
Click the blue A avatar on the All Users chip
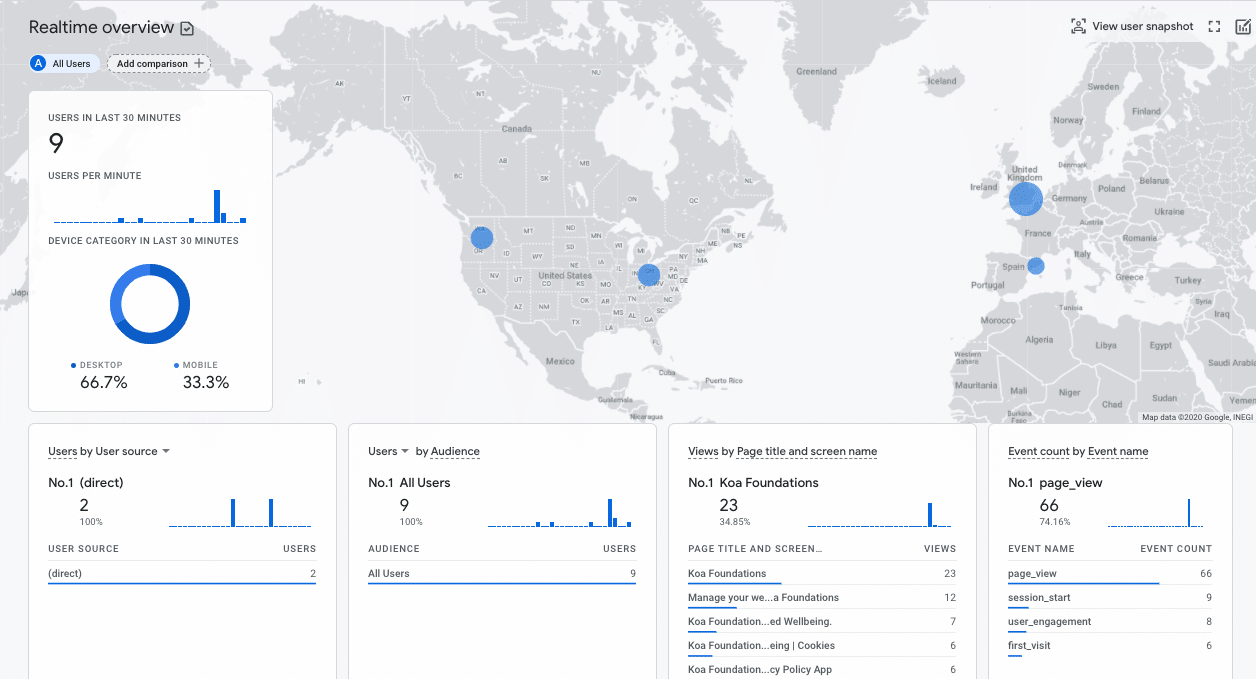pos(37,63)
